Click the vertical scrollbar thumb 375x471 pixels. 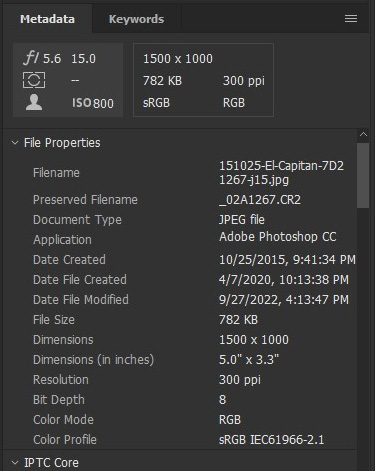click(x=363, y=176)
